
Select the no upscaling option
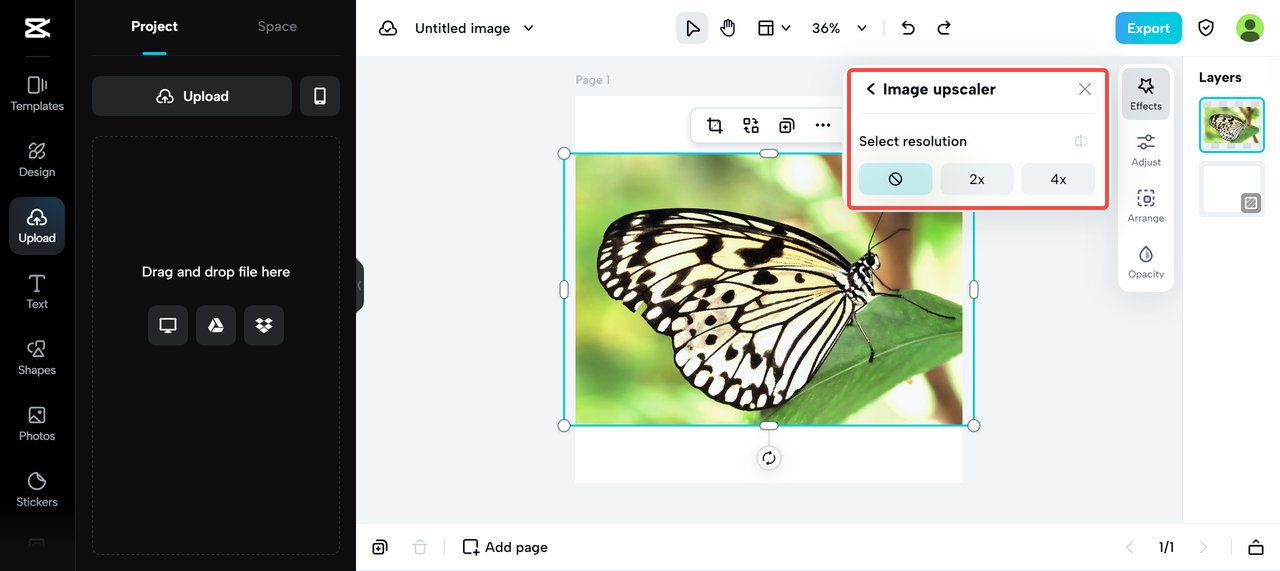click(896, 179)
